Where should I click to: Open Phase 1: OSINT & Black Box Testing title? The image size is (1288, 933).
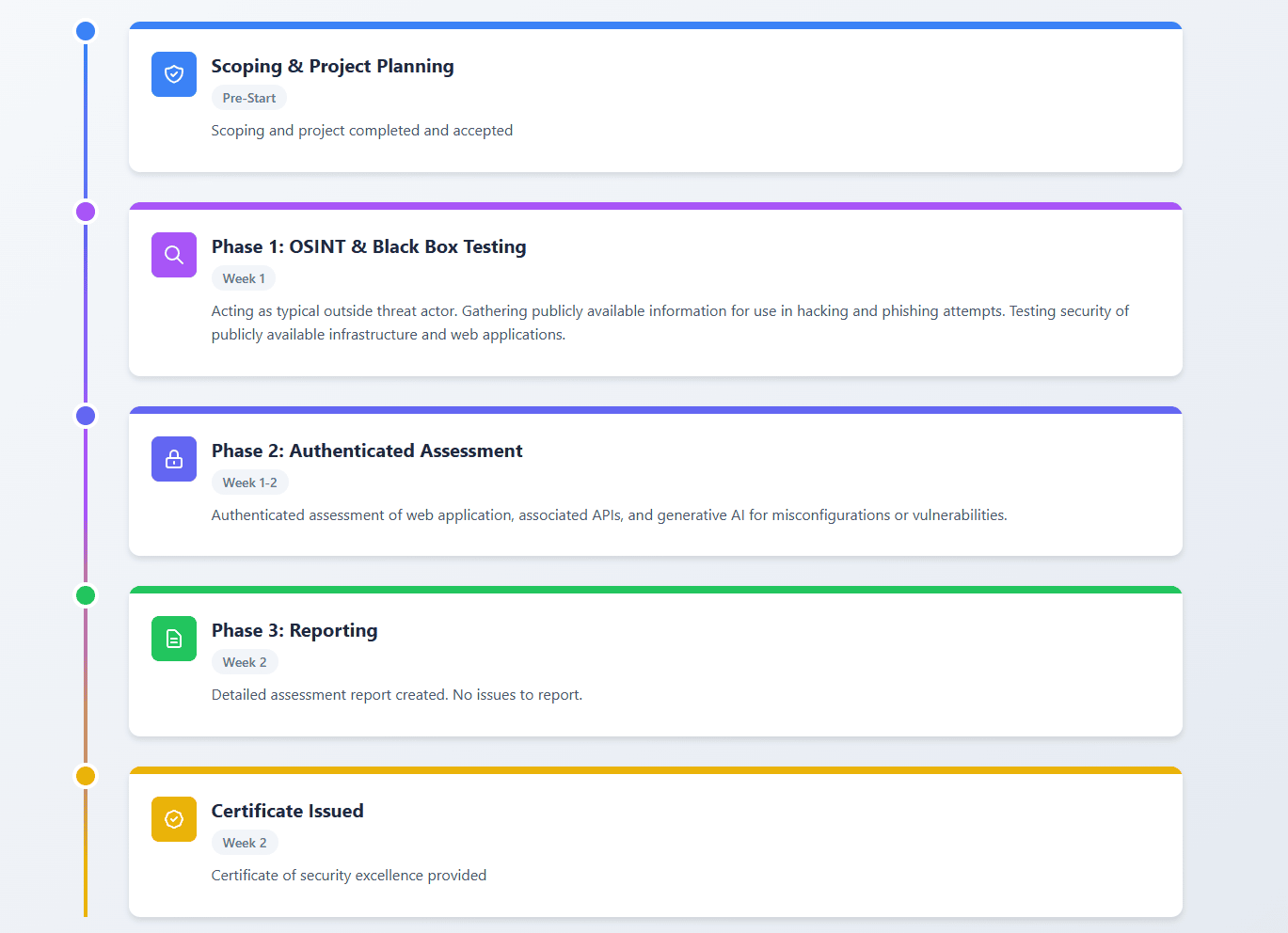tap(368, 246)
